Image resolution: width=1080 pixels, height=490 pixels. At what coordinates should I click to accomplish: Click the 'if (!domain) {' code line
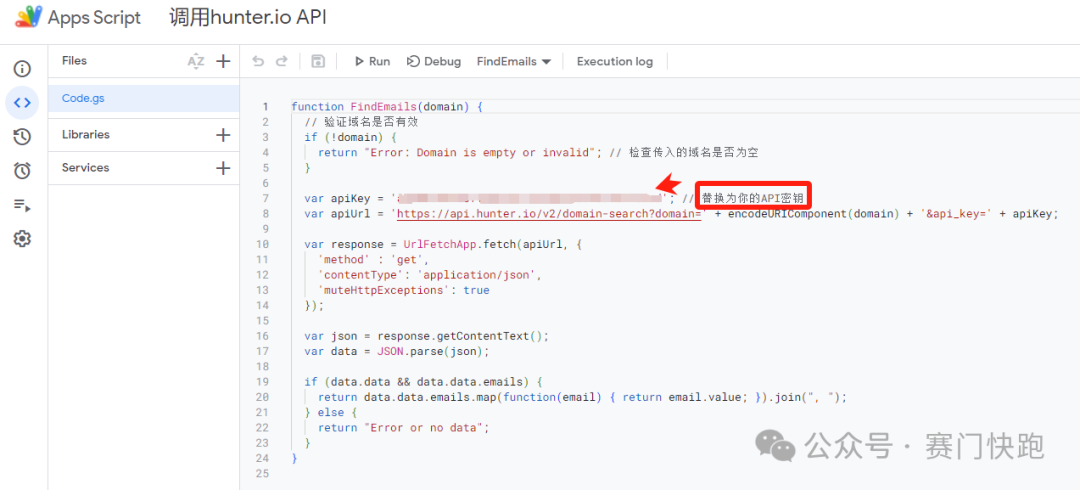click(351, 137)
